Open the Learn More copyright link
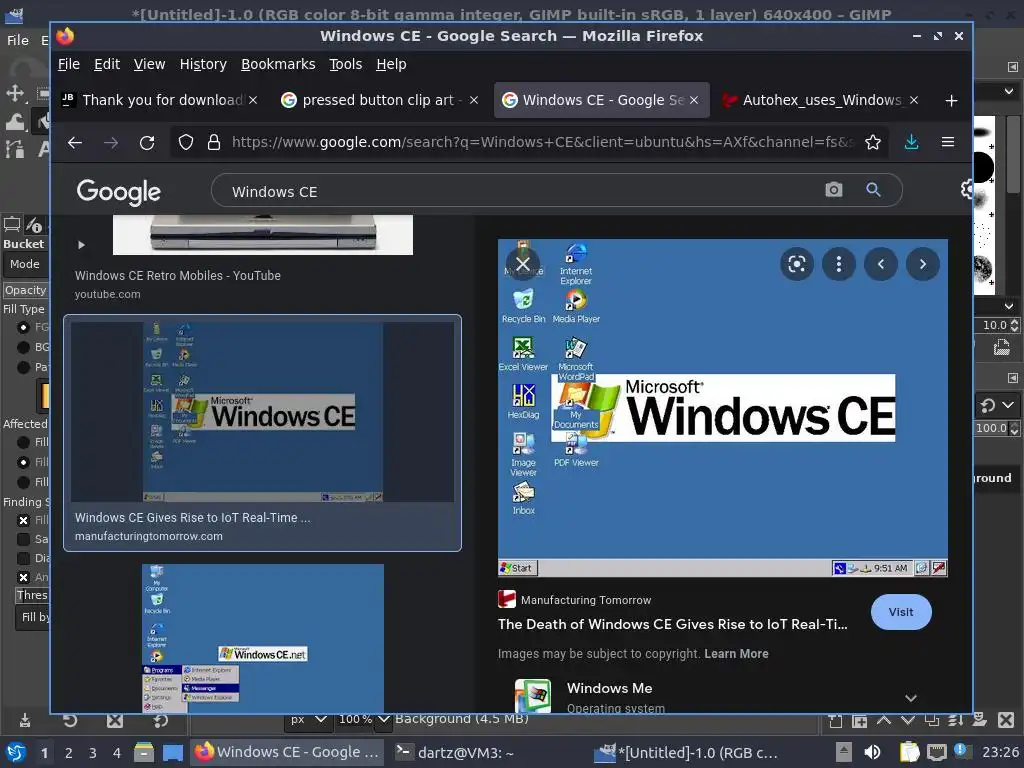 tap(736, 654)
